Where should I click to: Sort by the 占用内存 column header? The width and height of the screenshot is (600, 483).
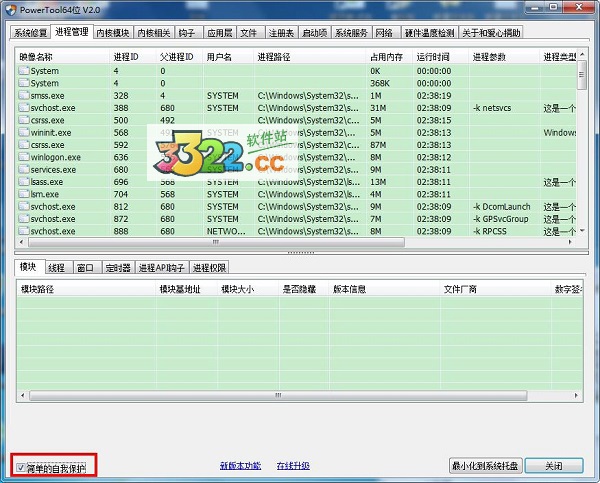[389, 57]
